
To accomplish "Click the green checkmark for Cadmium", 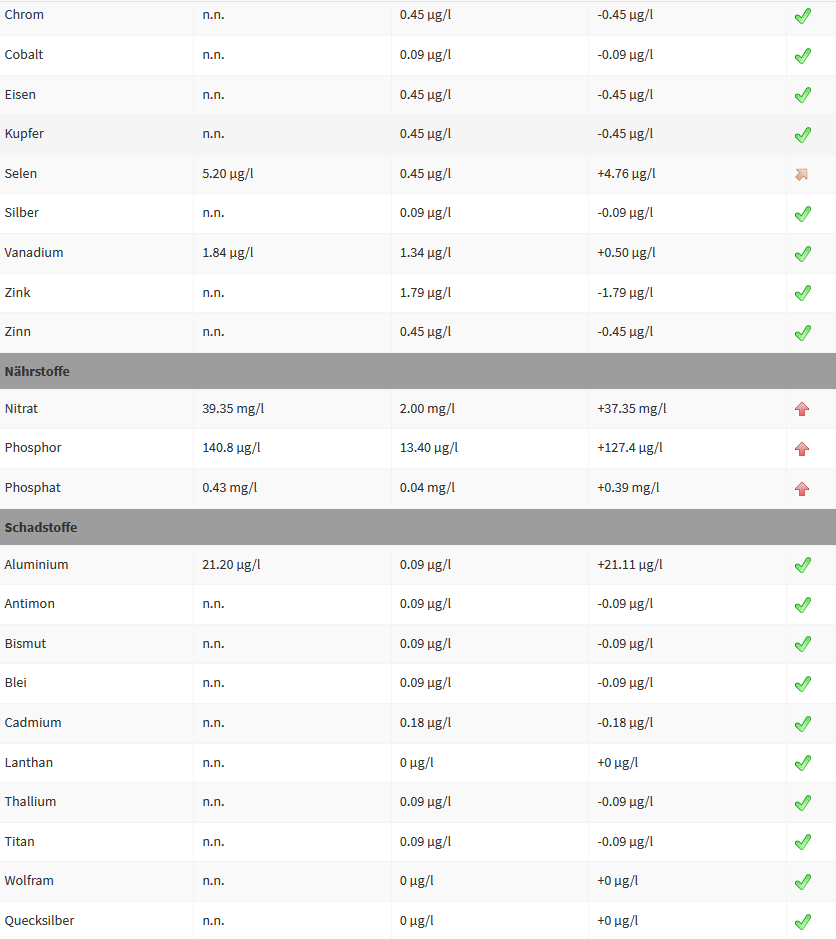I will click(802, 723).
